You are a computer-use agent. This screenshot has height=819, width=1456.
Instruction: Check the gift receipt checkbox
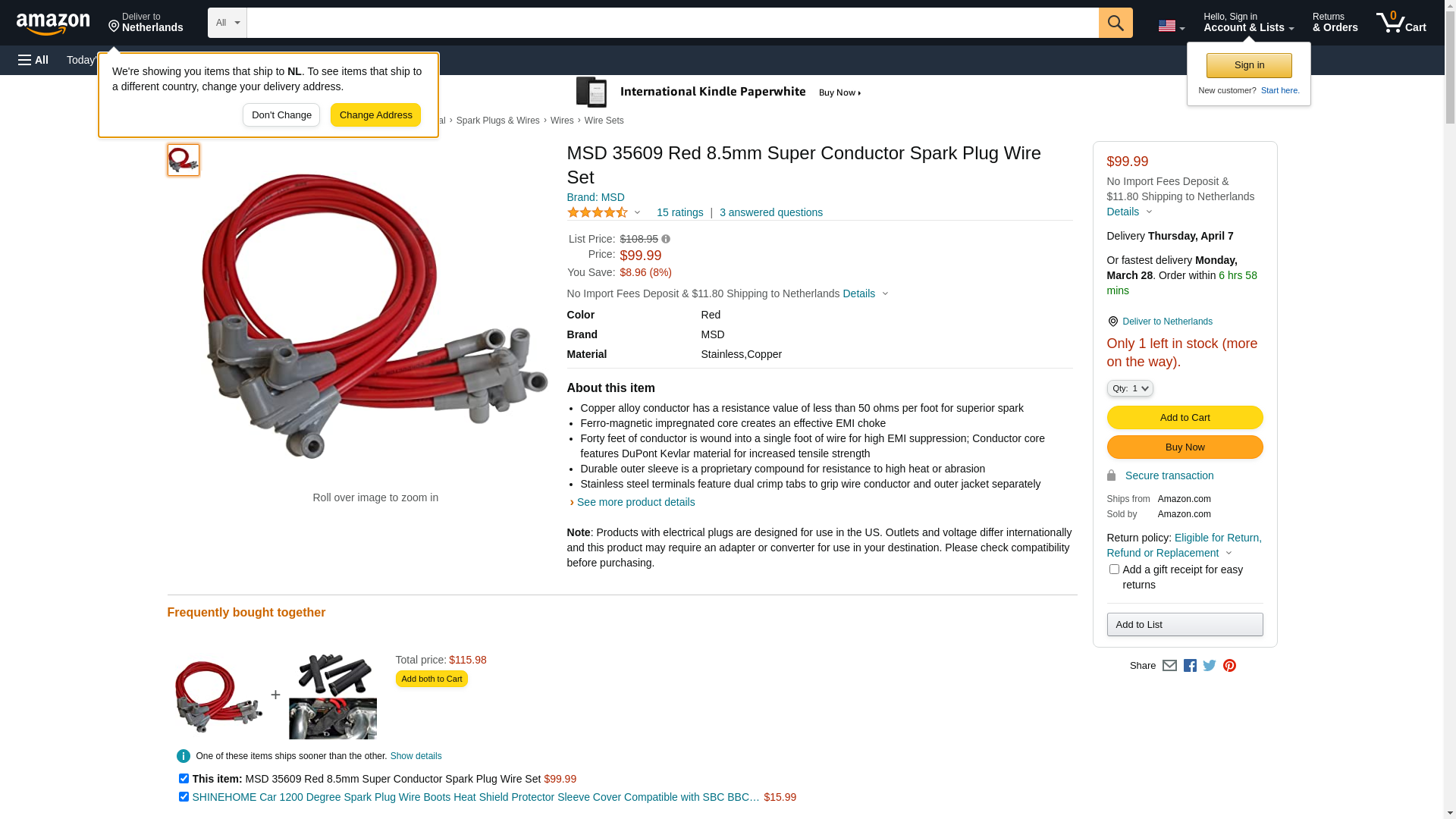[x=1114, y=570]
